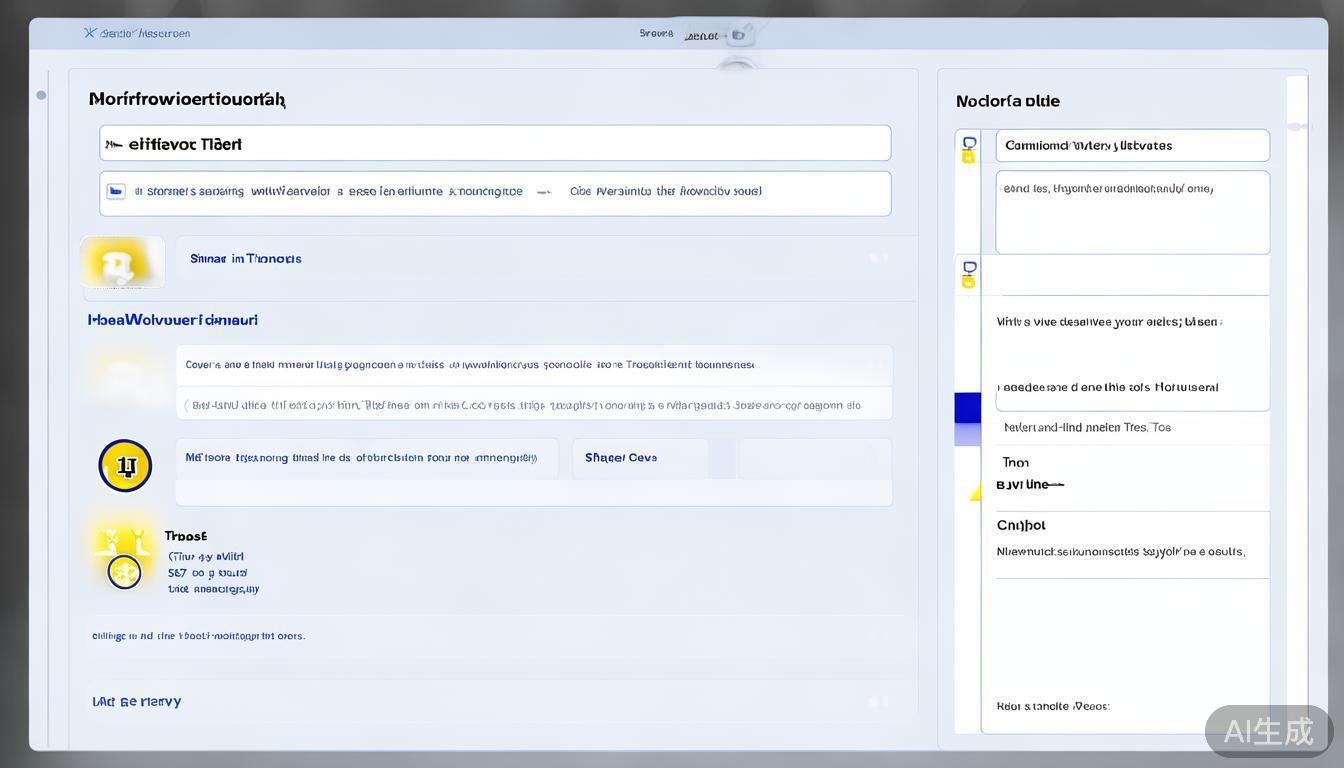Click the second blue-yellow icon in right sidebar
Image resolution: width=1344 pixels, height=768 pixels.
point(968,274)
